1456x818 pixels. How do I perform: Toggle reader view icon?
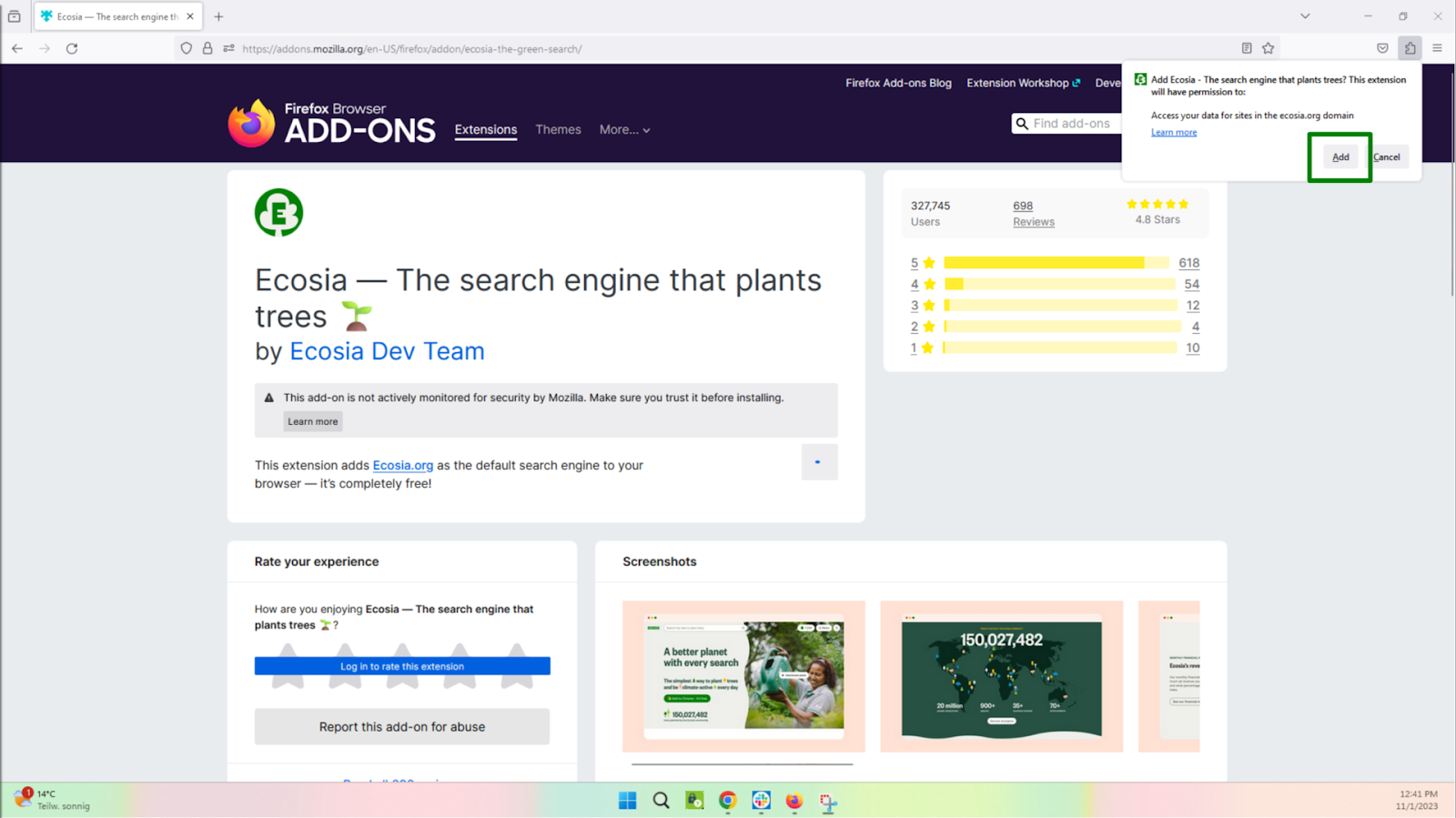click(1247, 48)
